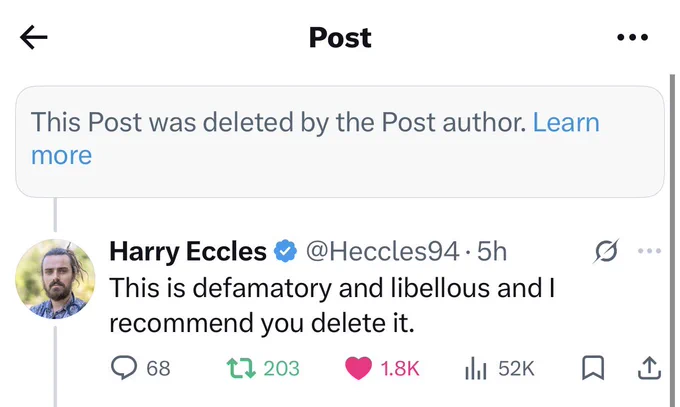This screenshot has width=680, height=407.
Task: Open Harry Eccles profile picture
Action: (55, 279)
